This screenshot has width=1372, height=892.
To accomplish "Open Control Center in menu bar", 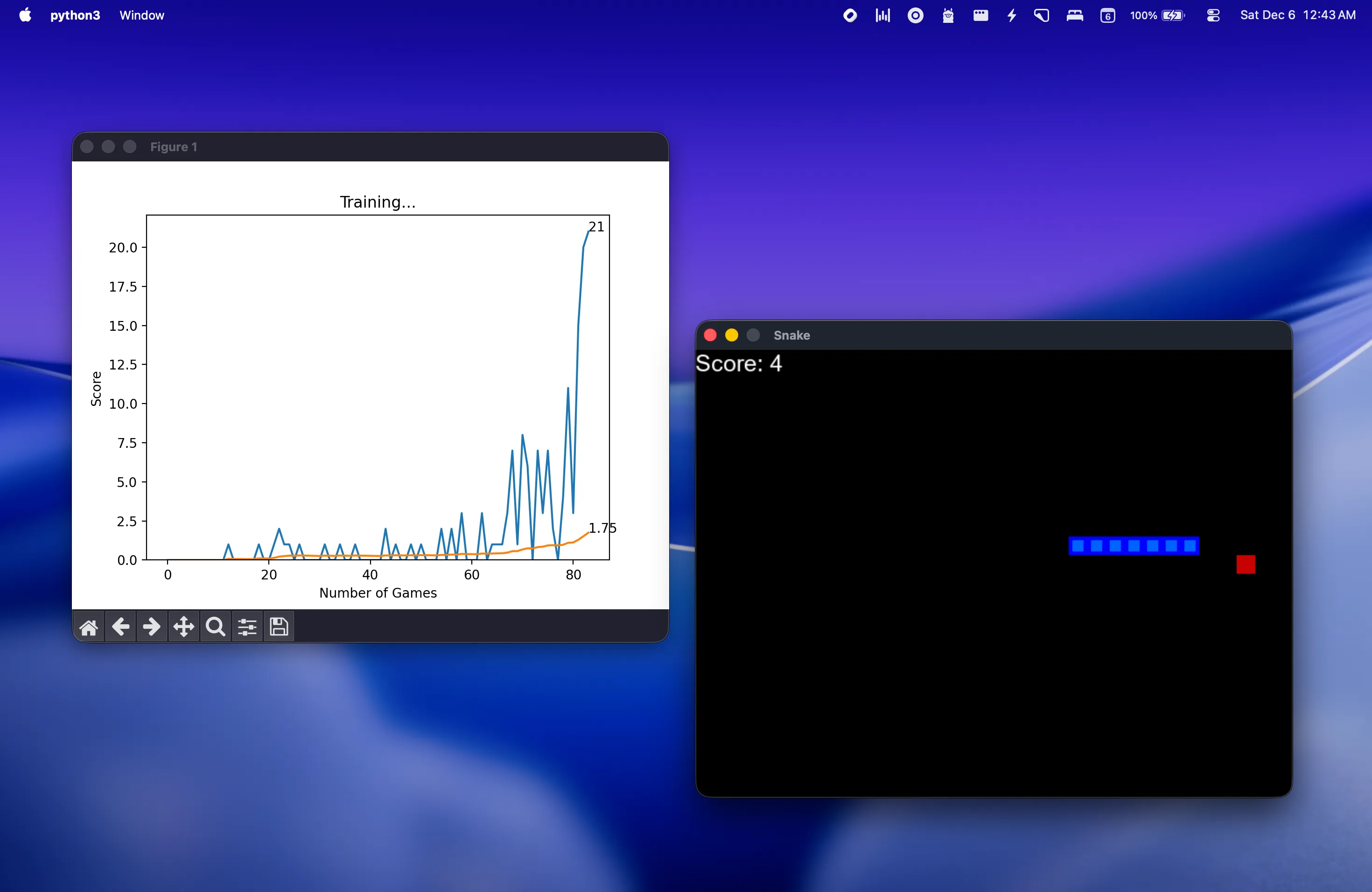I will tap(1213, 15).
